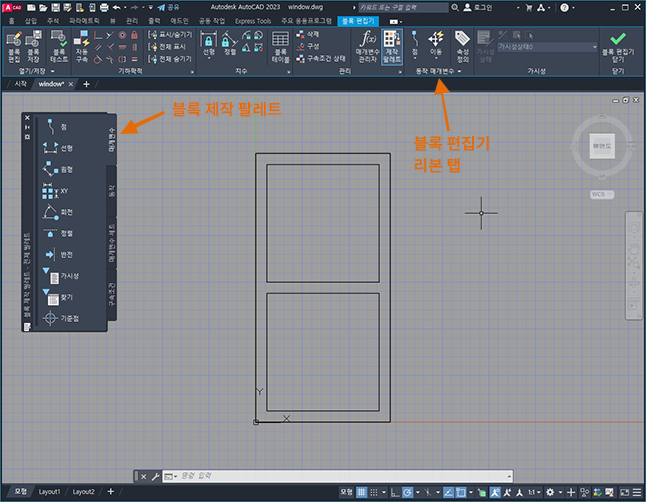Toggle the 제작 팔레트 (Authoring Palettes) ribbon button
This screenshot has width=646, height=502.
point(392,47)
